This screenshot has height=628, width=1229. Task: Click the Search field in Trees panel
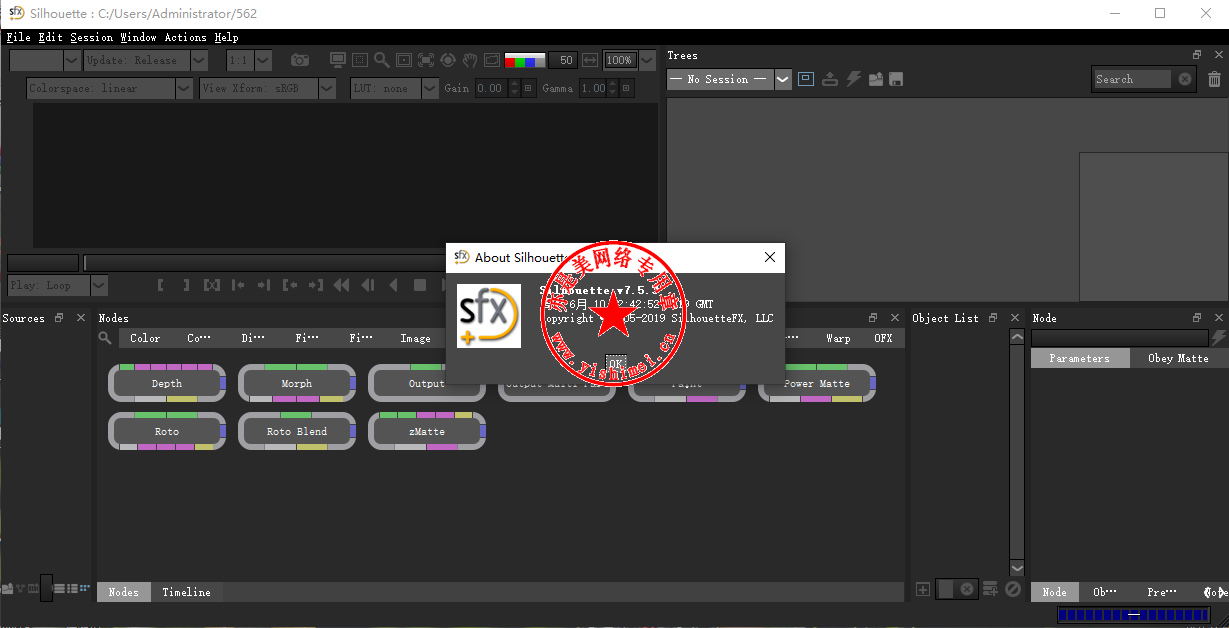(1131, 79)
